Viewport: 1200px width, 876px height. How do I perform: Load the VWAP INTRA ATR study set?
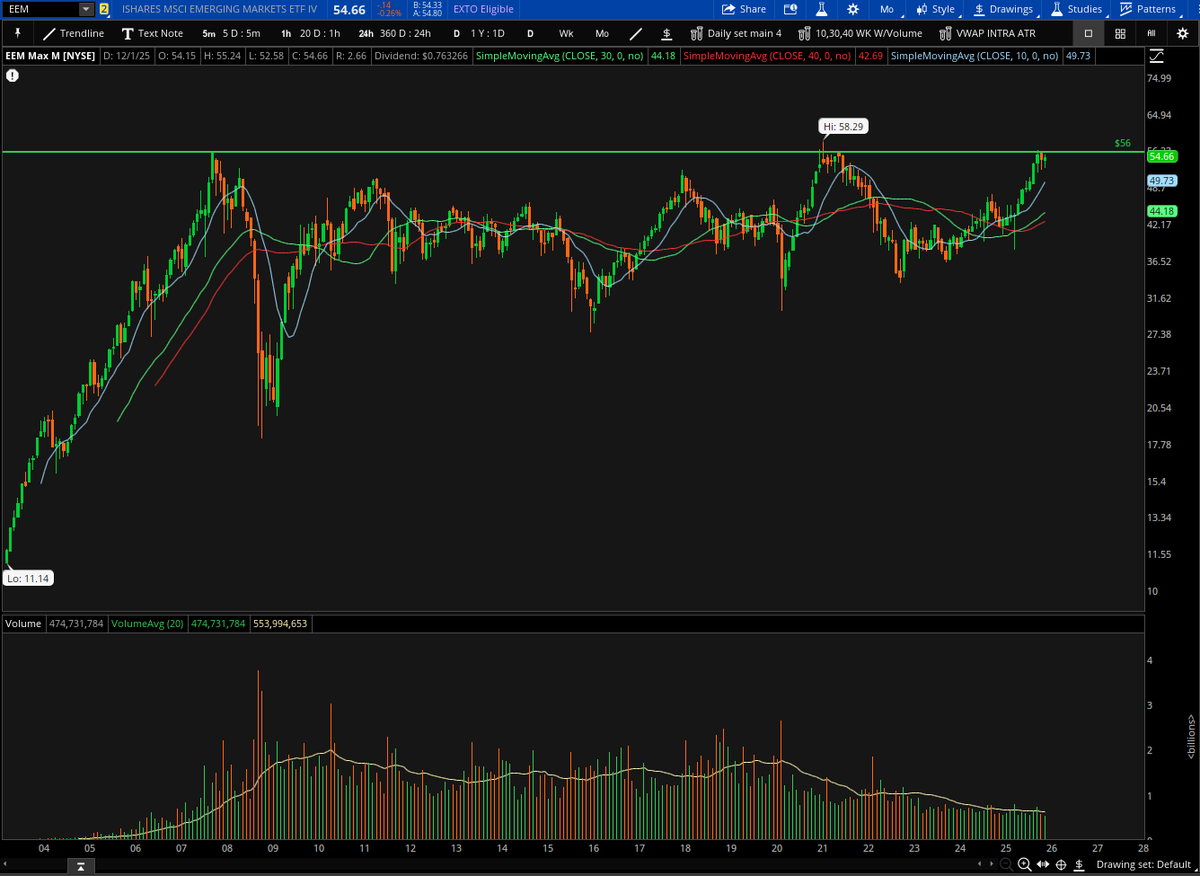click(987, 33)
